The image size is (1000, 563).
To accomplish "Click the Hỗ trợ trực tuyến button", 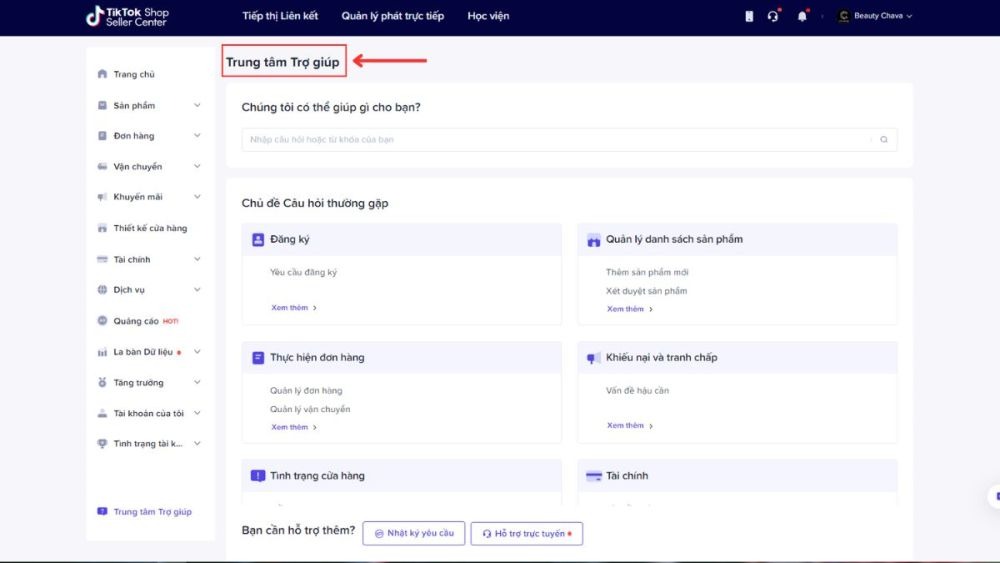I will [x=527, y=533].
